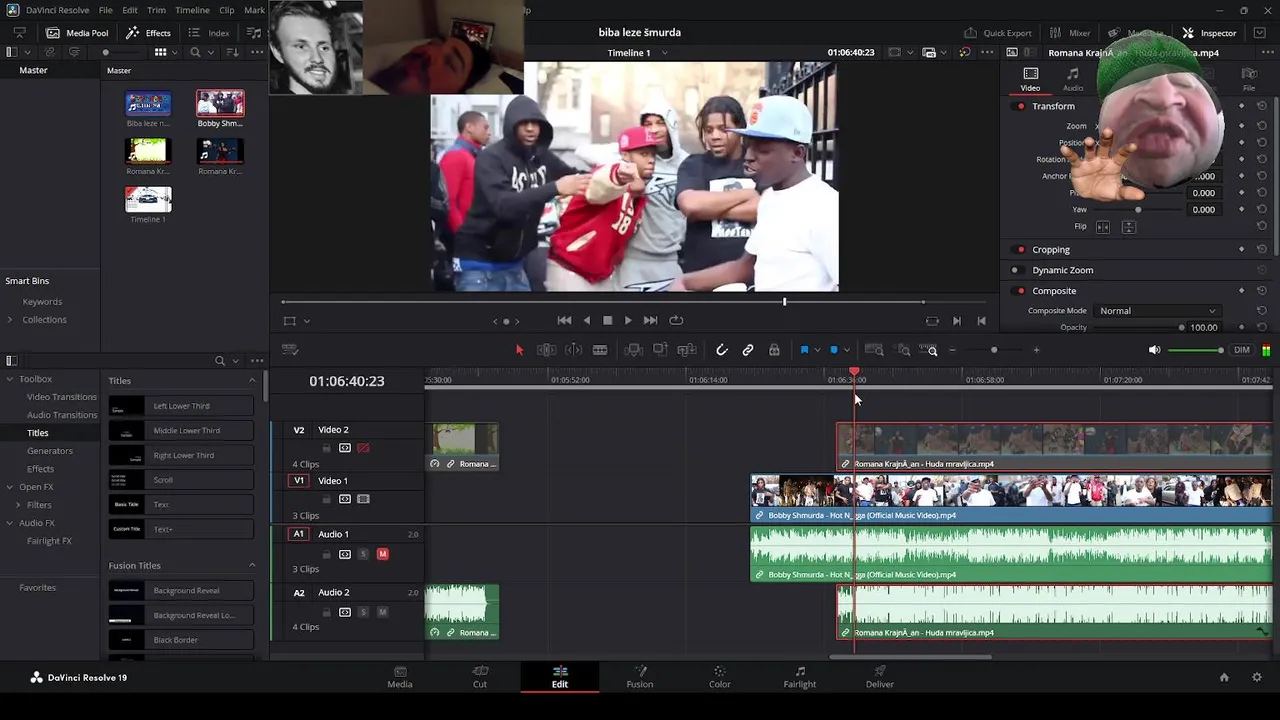Enable the Video 2 track visibility

(363, 448)
